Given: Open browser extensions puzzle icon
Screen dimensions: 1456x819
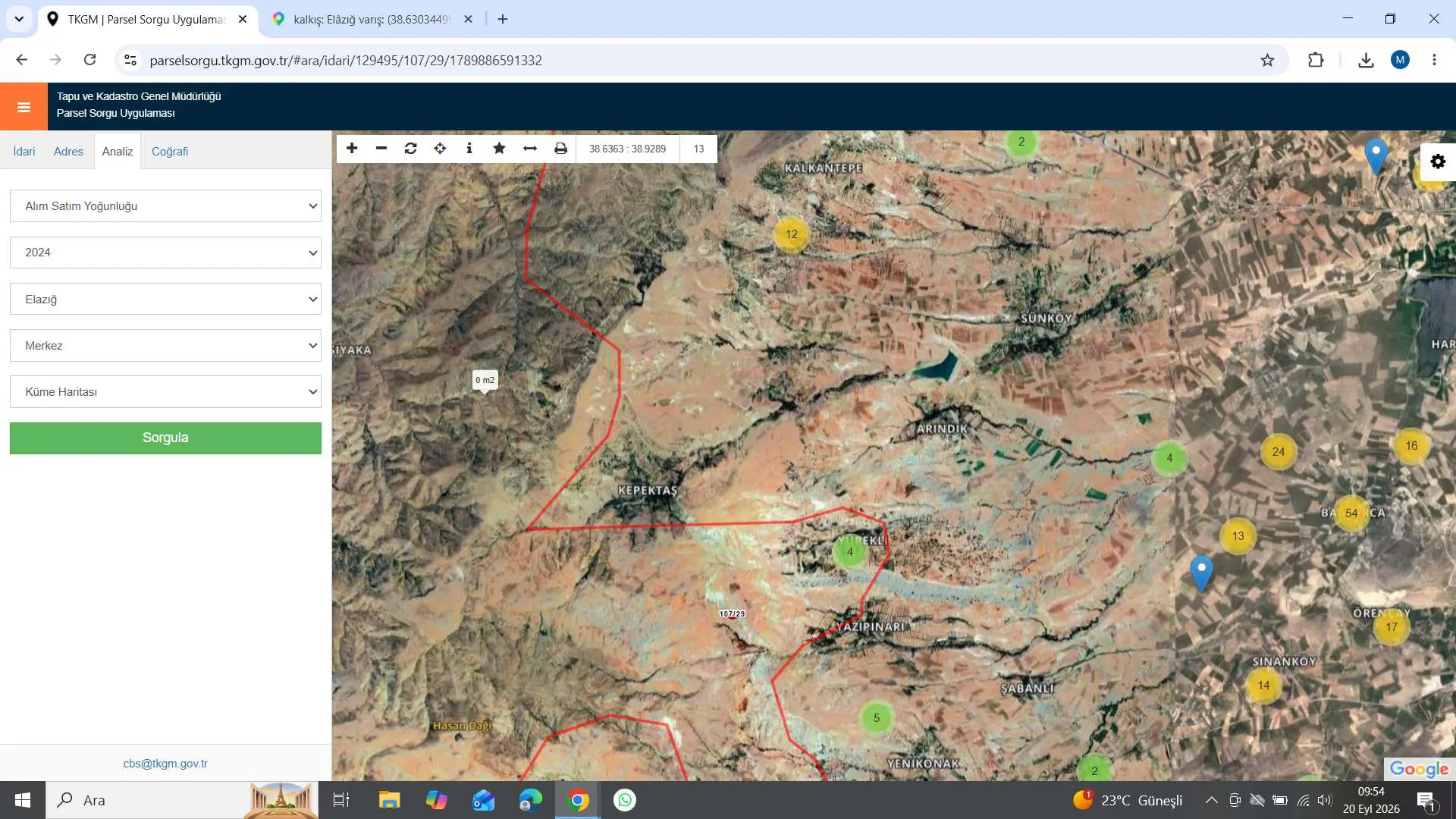Looking at the screenshot, I should pos(1316,60).
